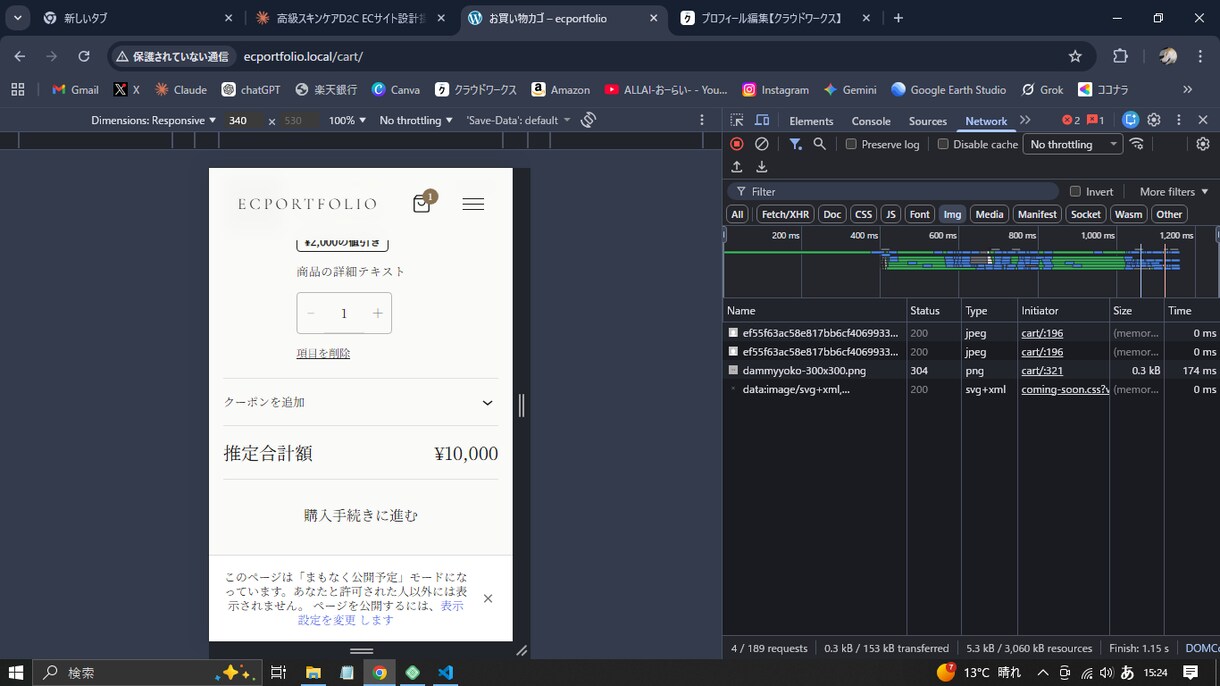The image size is (1220, 686).
Task: Show the 1 issue counter
Action: coord(1096,120)
